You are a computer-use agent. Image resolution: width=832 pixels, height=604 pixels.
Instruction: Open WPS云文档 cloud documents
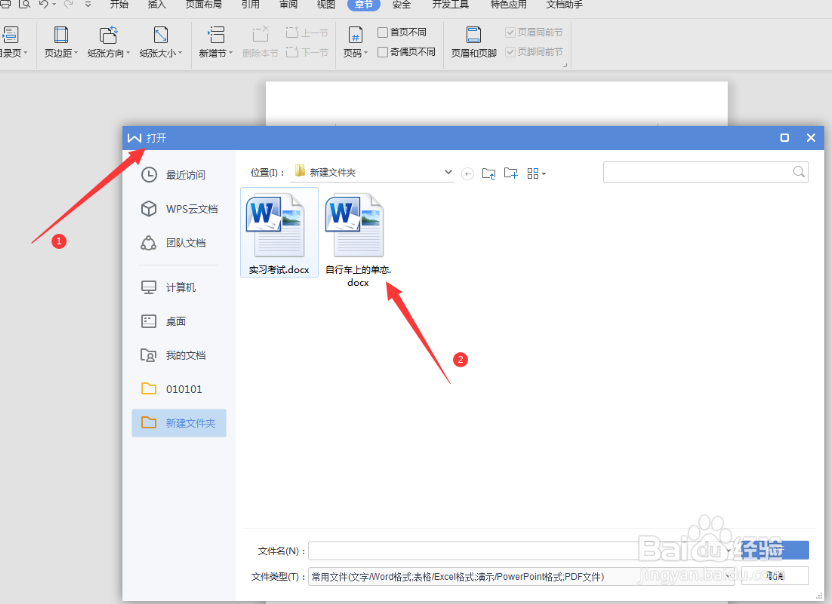(179, 209)
